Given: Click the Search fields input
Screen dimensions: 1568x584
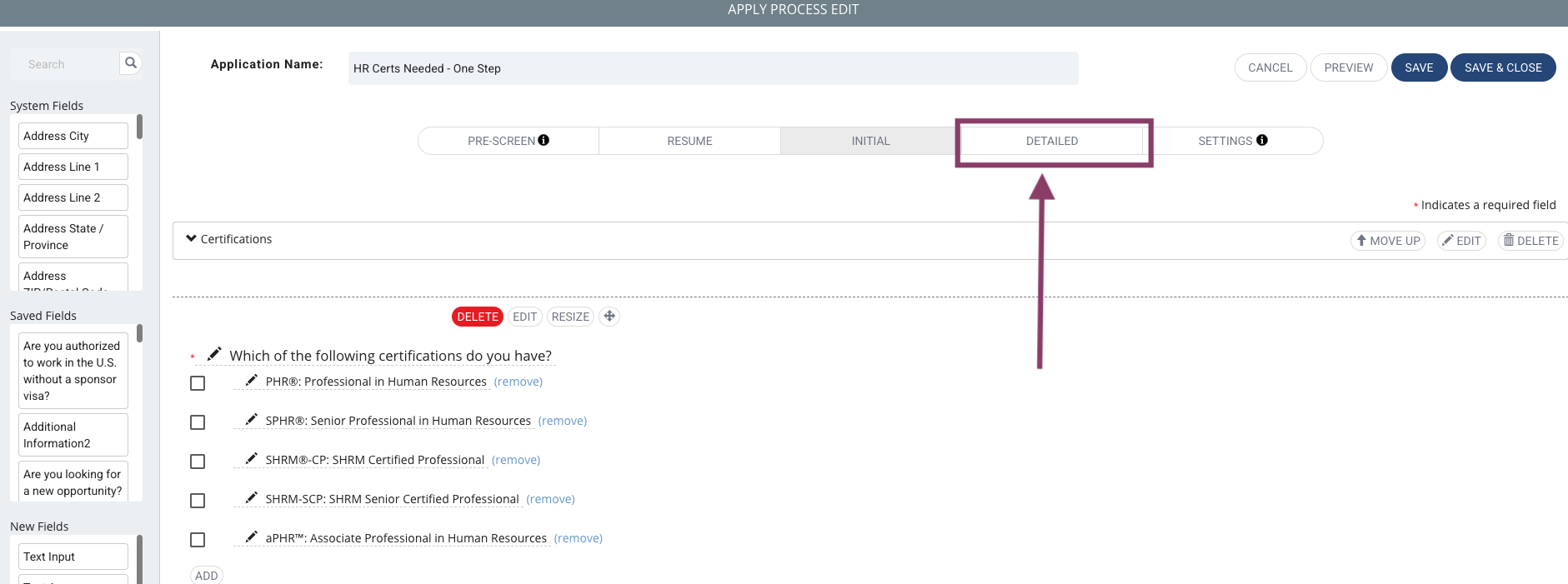Looking at the screenshot, I should (x=65, y=64).
